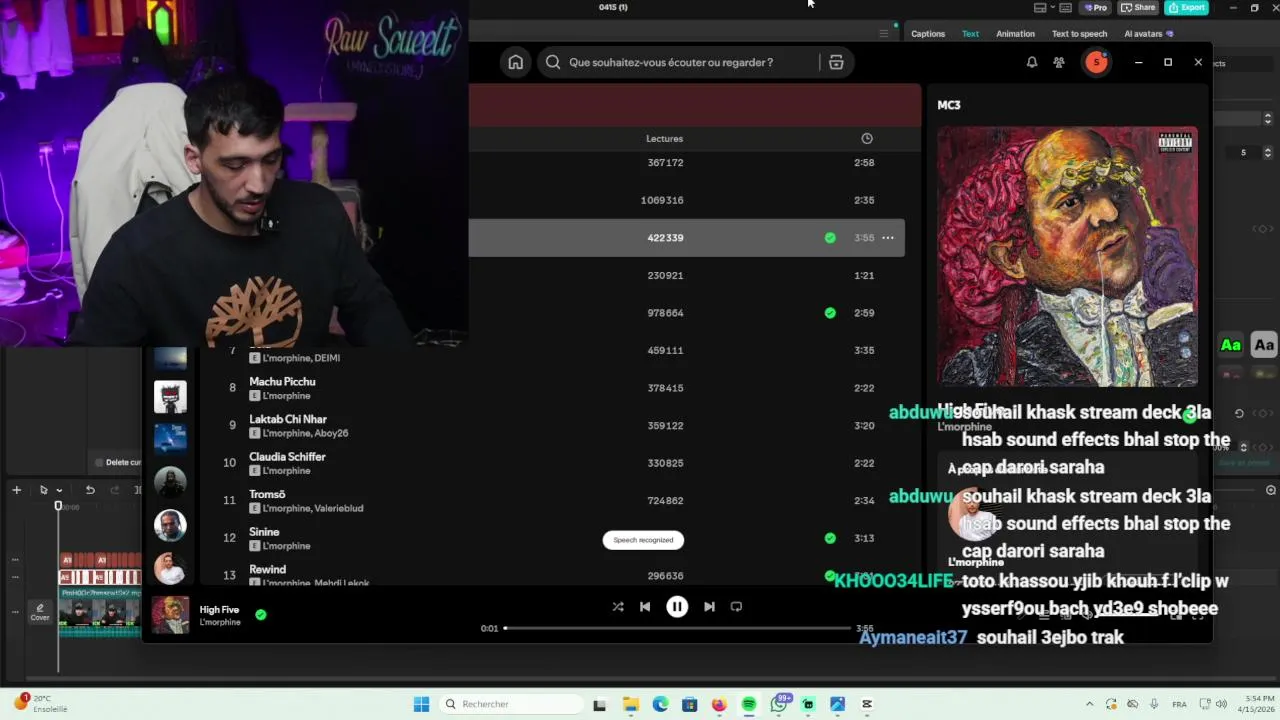Toggle Spotify repeat
This screenshot has width=1280, height=720.
coord(736,606)
